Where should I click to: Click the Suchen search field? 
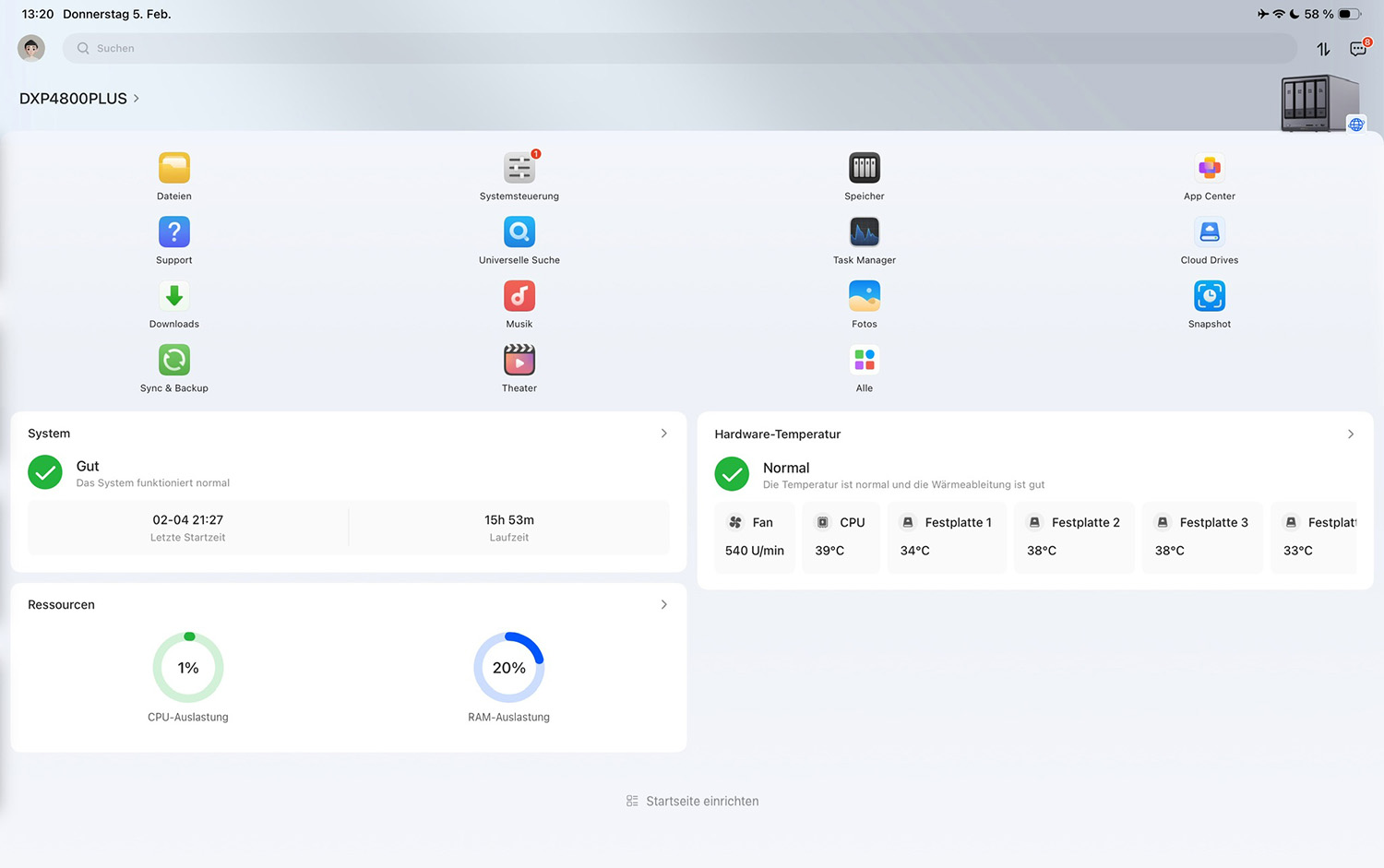(x=678, y=49)
